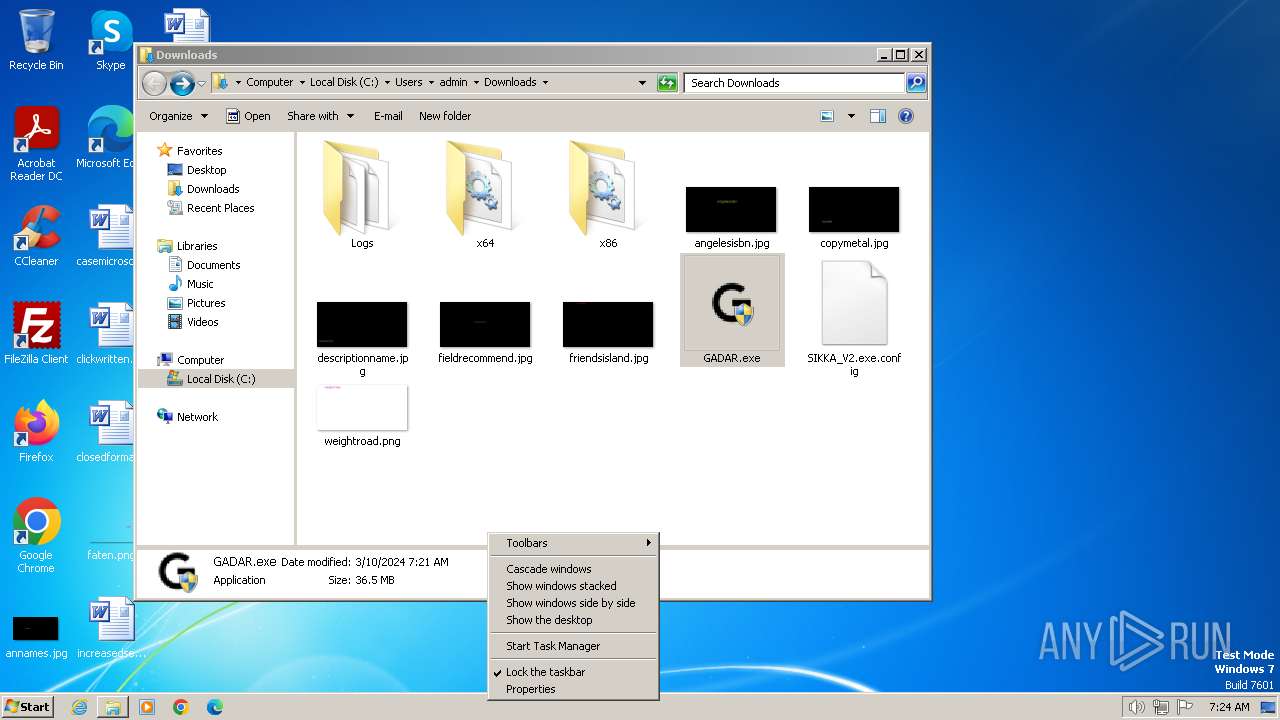Open the view options dropdown arrow
The height and width of the screenshot is (720, 1280).
click(851, 116)
